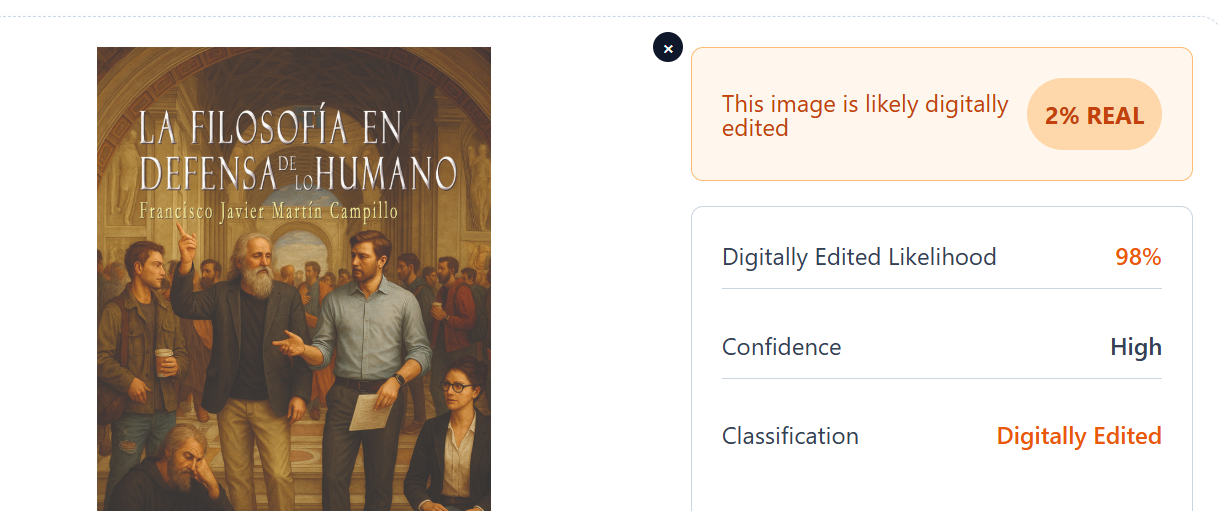The width and height of the screenshot is (1218, 511).
Task: Click the seated man resting his head
Action: point(183,465)
